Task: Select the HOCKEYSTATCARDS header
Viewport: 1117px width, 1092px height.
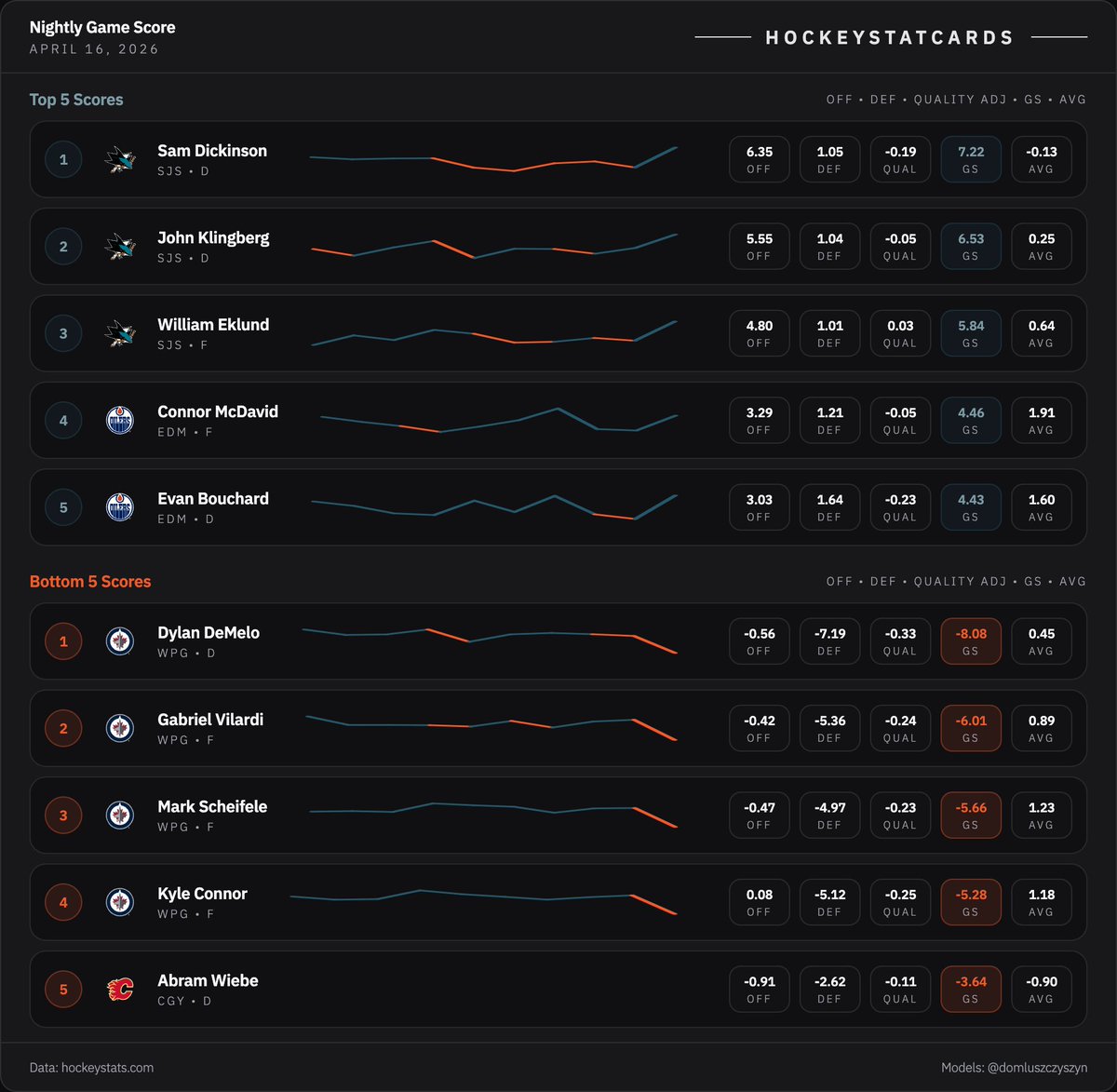Action: click(889, 37)
